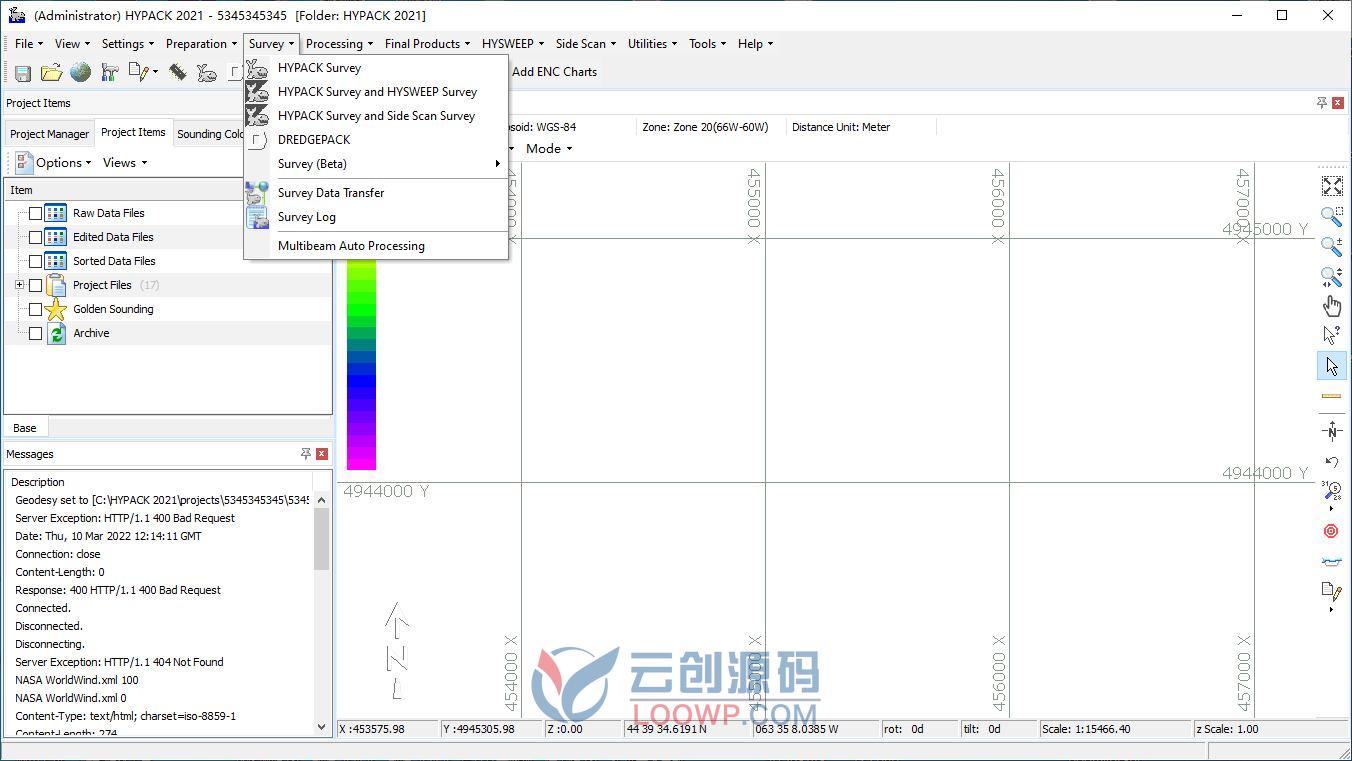
Task: Select the Query cursor with question mark
Action: pos(1332,336)
